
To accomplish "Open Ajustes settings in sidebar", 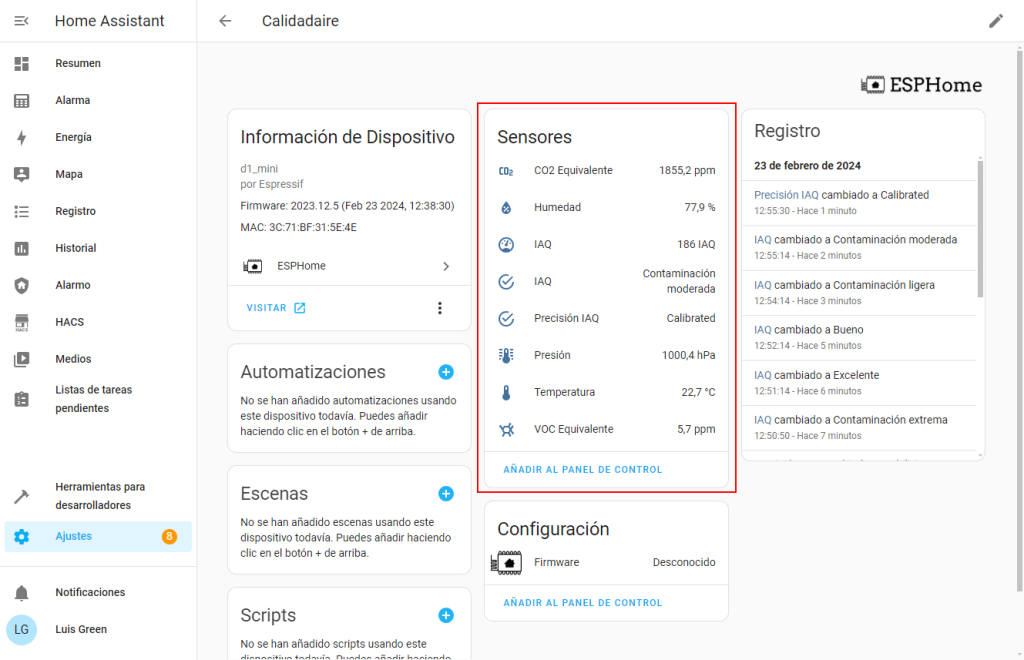I will point(74,537).
